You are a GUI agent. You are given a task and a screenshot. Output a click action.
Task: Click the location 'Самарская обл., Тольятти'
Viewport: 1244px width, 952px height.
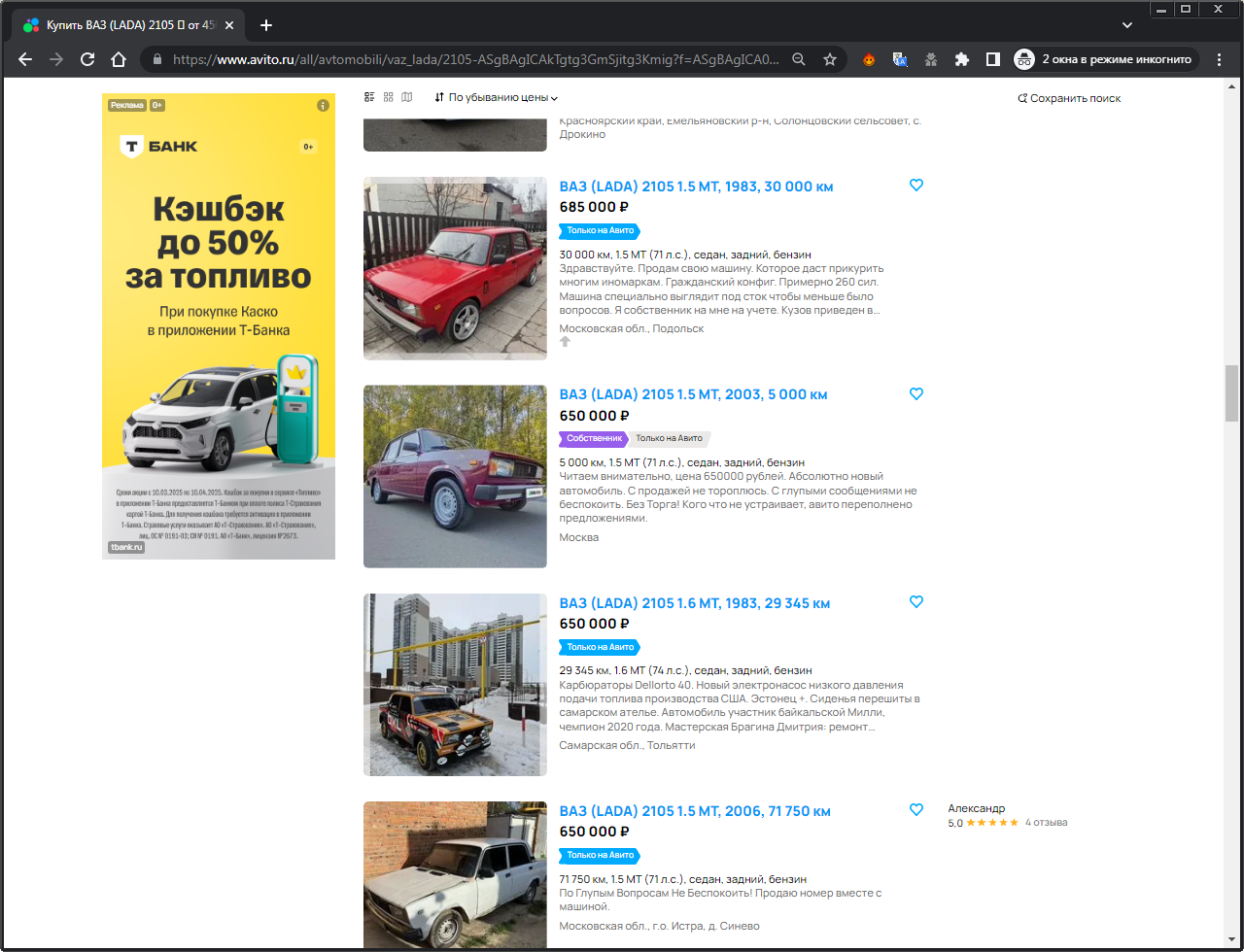(x=627, y=745)
